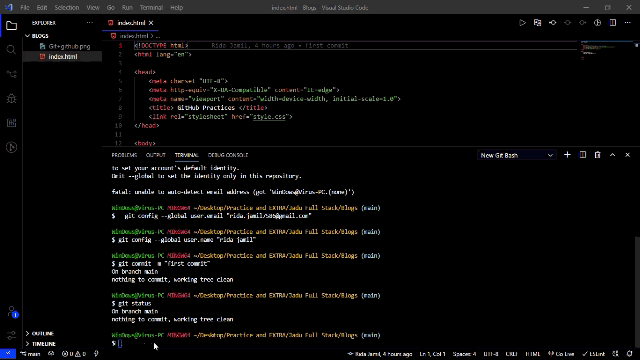Switch to the OUTPUT panel tab
Image resolution: width=640 pixels, height=360 pixels.
[156, 155]
